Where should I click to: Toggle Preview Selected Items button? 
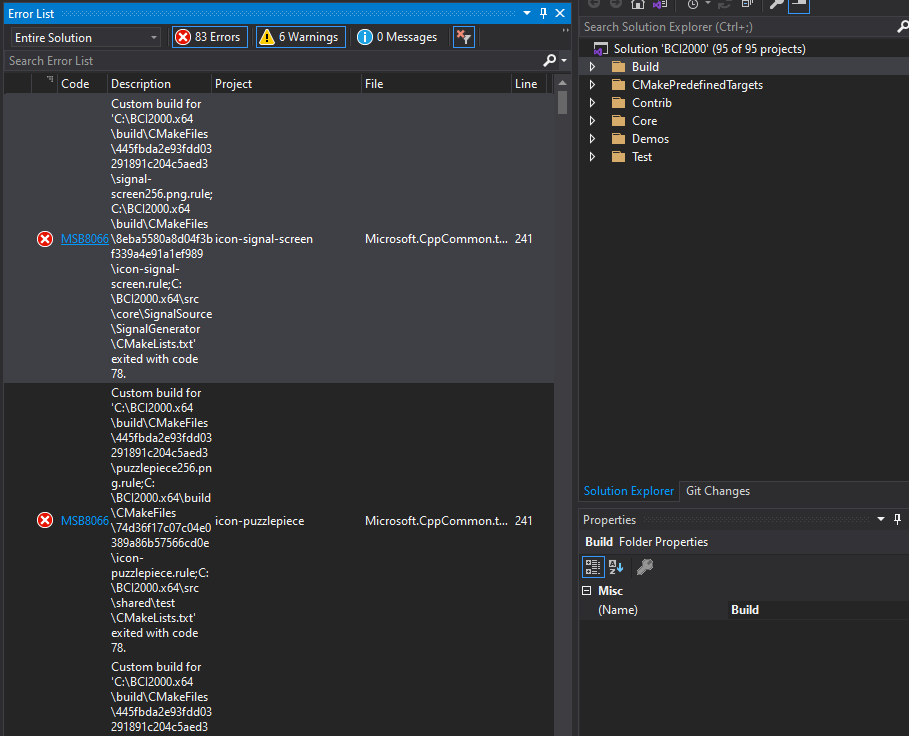coord(799,5)
